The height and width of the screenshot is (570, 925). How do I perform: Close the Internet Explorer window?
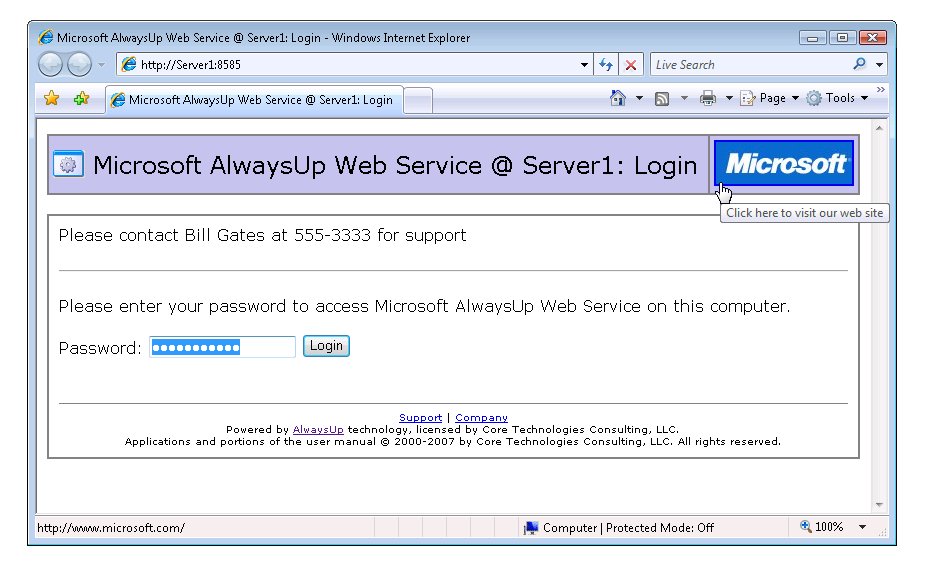872,38
